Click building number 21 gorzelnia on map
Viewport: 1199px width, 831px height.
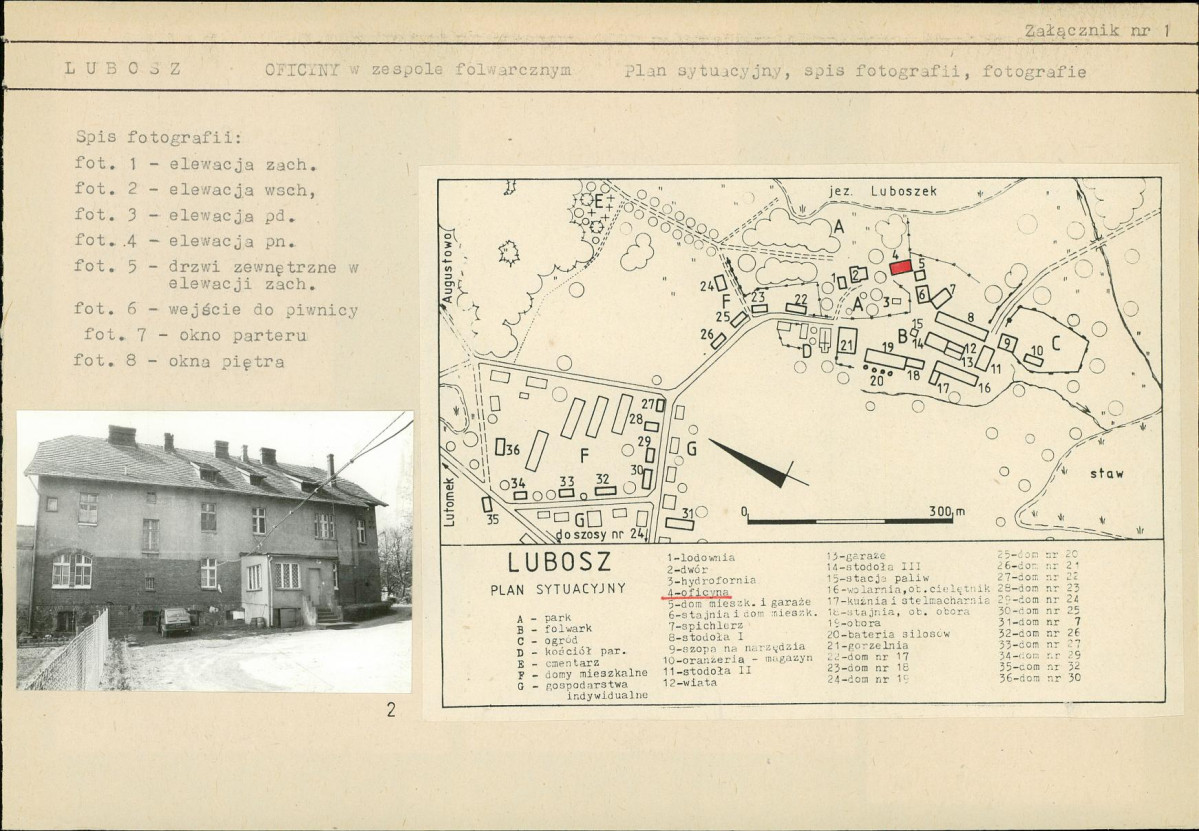click(x=846, y=341)
